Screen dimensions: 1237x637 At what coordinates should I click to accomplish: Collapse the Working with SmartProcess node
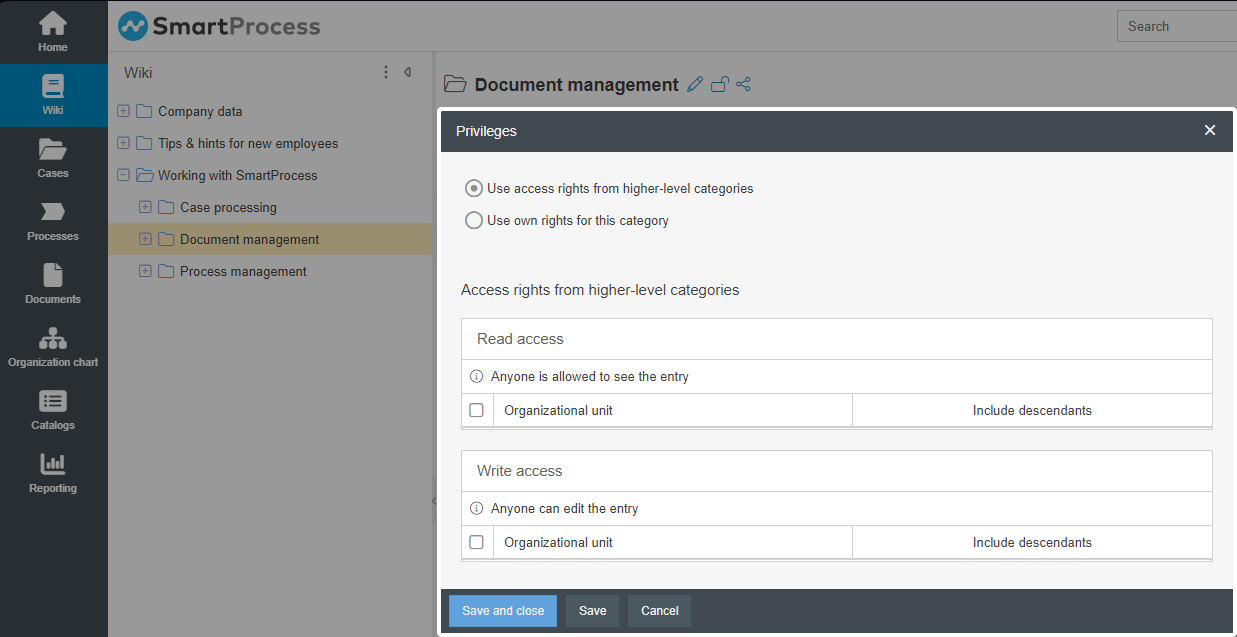tap(123, 176)
